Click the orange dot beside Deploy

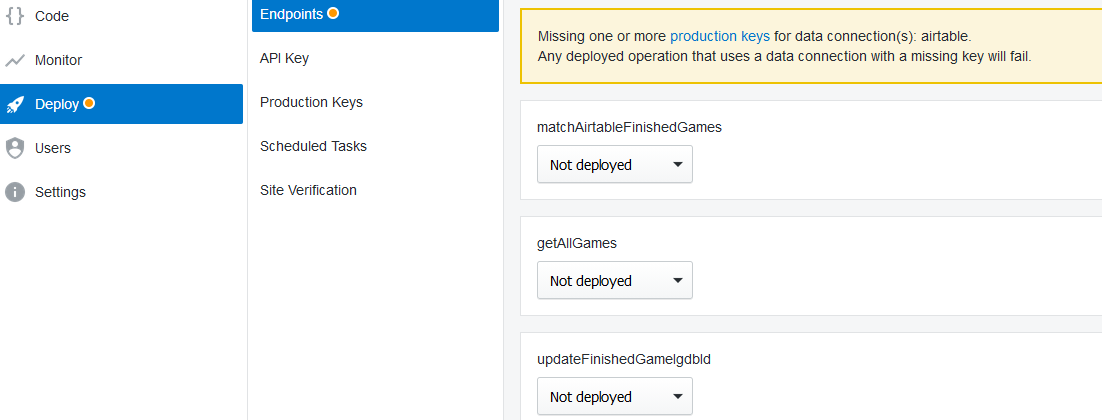click(x=89, y=103)
